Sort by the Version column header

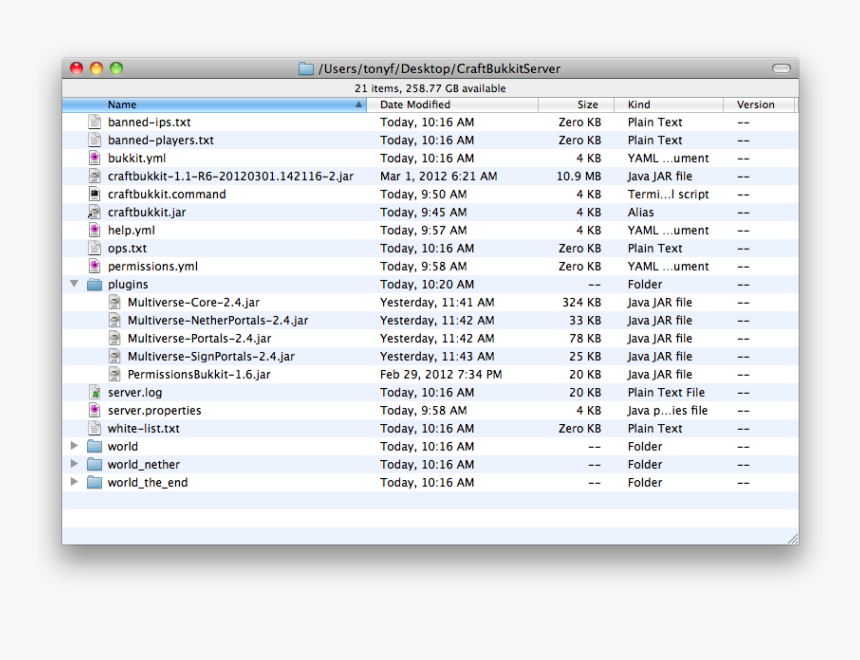pyautogui.click(x=759, y=105)
